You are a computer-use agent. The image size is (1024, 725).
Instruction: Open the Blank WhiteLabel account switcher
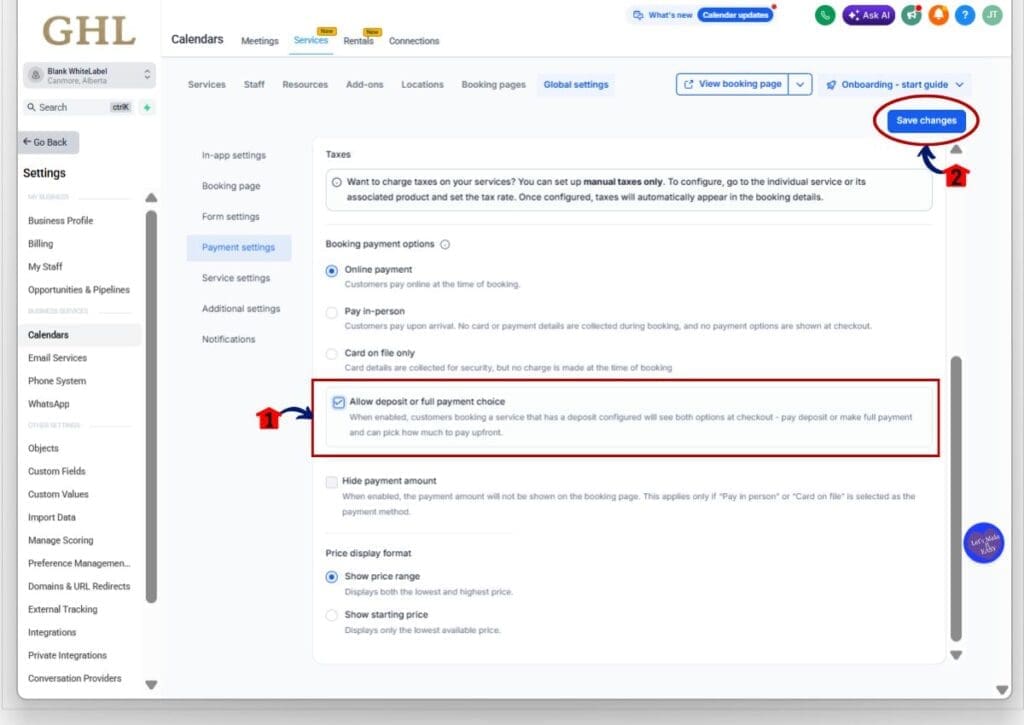point(89,75)
